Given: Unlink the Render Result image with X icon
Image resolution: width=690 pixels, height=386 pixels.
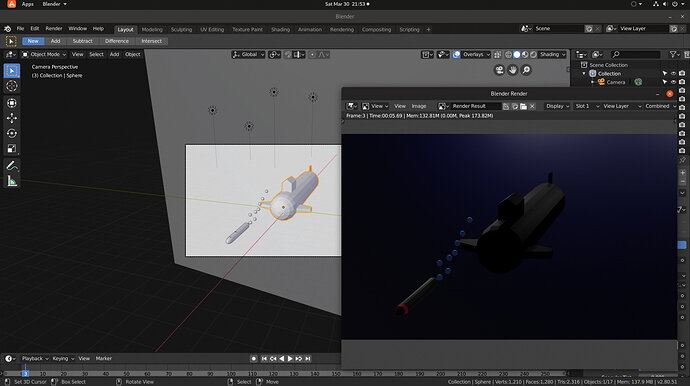Looking at the screenshot, I should tap(532, 106).
